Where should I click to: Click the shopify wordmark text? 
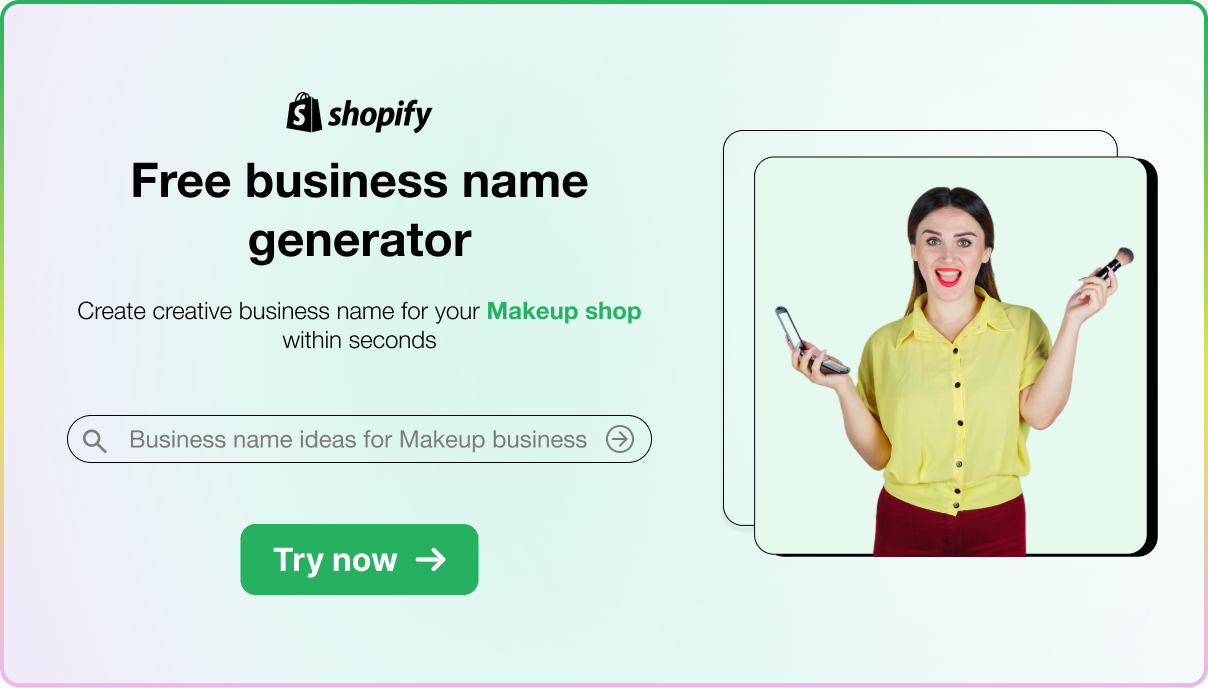[381, 115]
